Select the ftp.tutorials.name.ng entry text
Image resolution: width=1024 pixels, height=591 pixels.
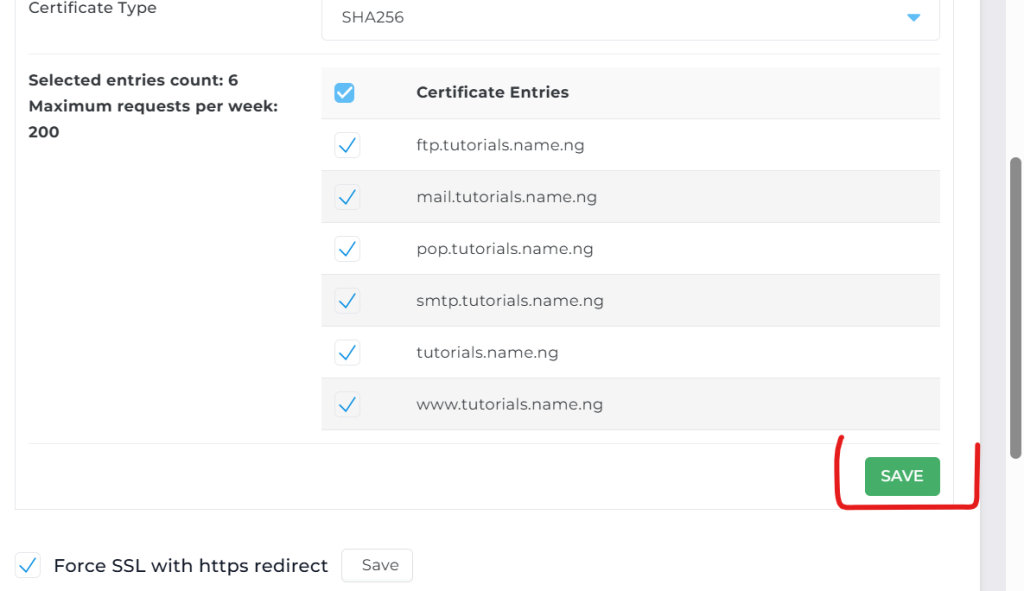tap(500, 145)
